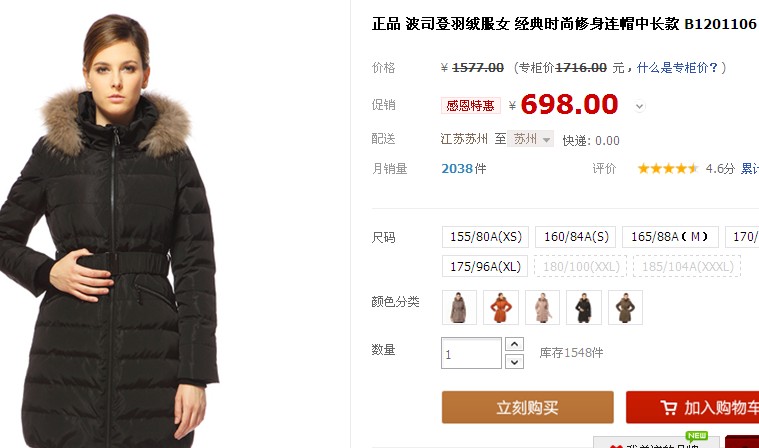Select size 175/96A(XL)

tap(485, 267)
